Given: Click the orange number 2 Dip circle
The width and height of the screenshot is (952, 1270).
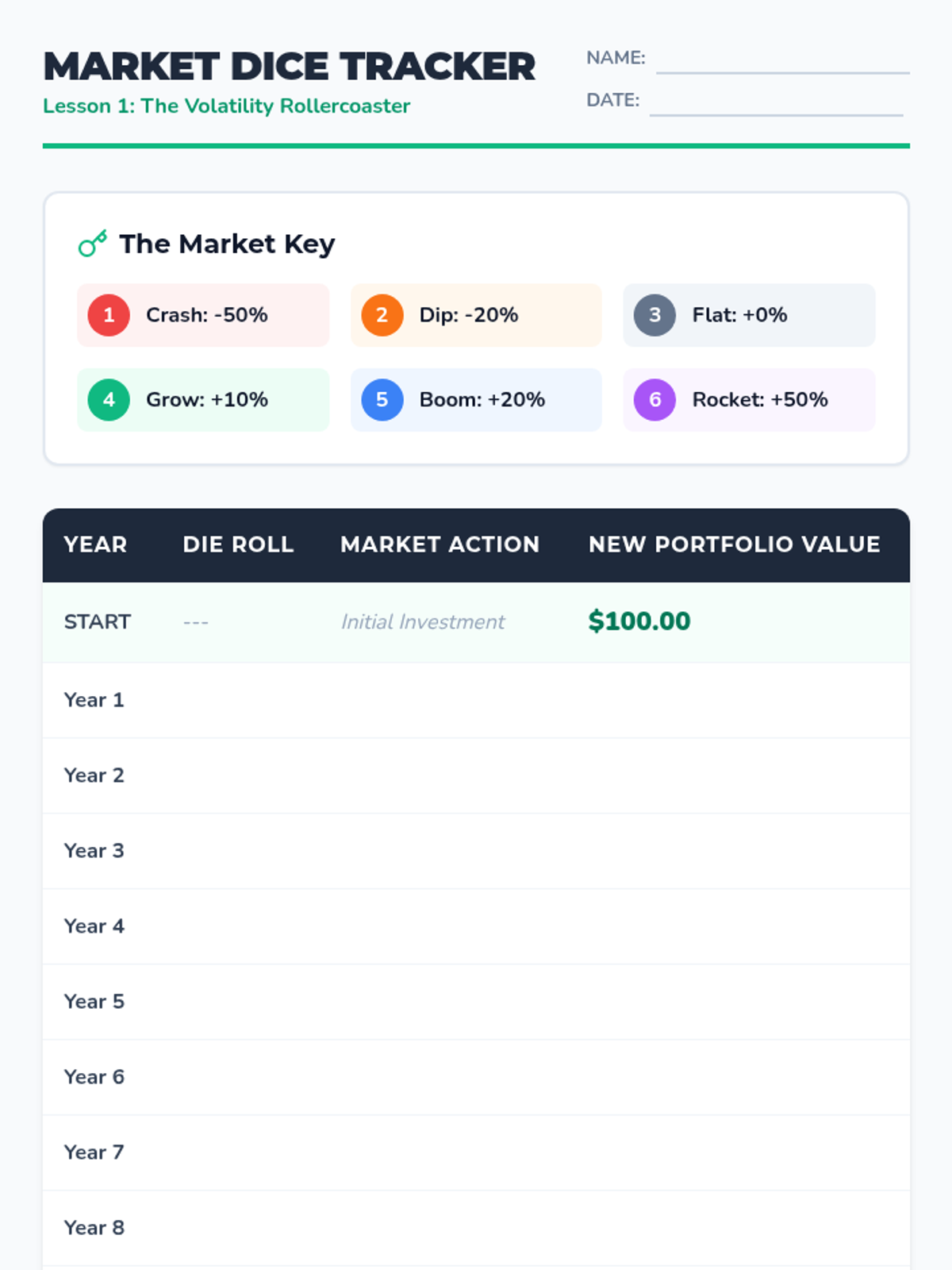Looking at the screenshot, I should click(x=382, y=315).
